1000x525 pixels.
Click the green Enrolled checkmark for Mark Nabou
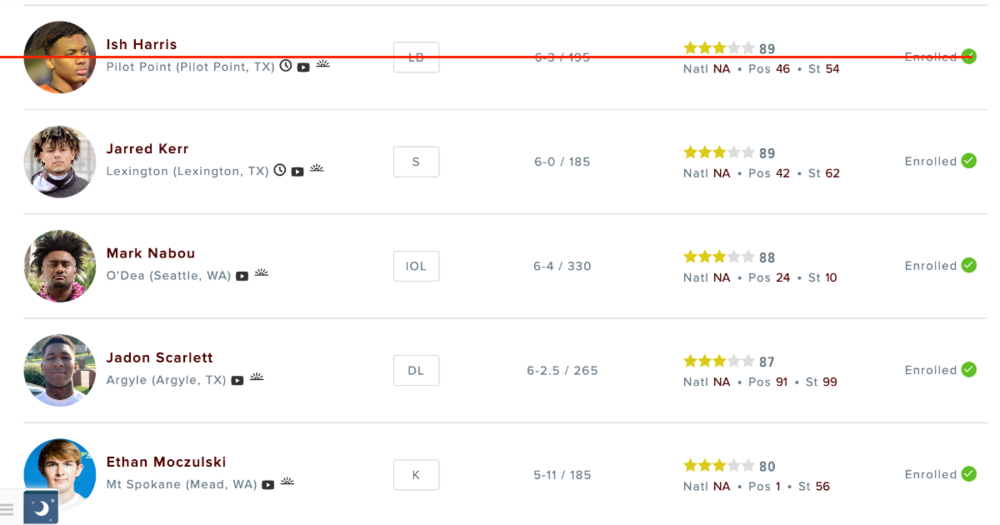pyautogui.click(x=969, y=265)
